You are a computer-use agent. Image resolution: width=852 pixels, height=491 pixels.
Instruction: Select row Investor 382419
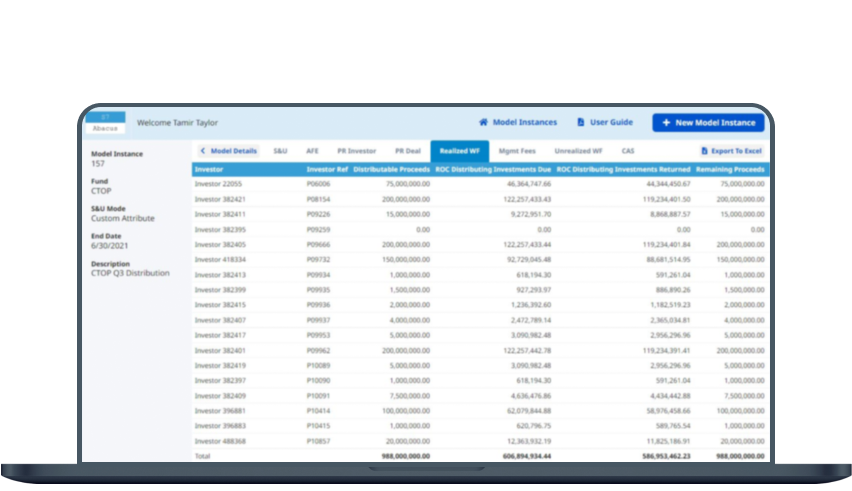pyautogui.click(x=480, y=366)
